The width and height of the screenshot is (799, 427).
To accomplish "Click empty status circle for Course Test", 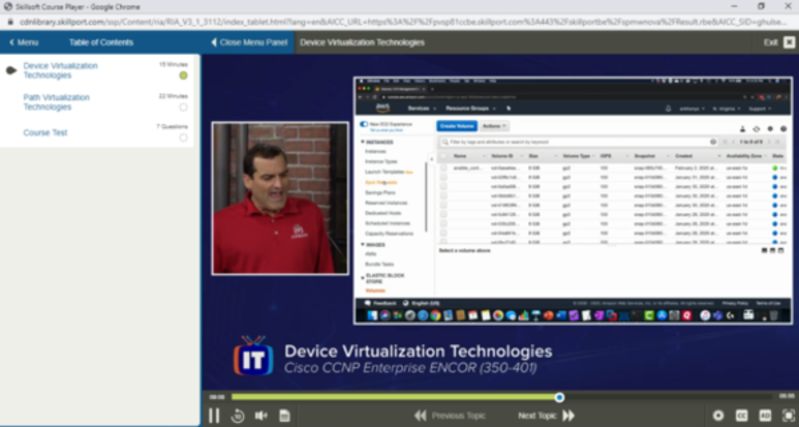I will coord(183,138).
